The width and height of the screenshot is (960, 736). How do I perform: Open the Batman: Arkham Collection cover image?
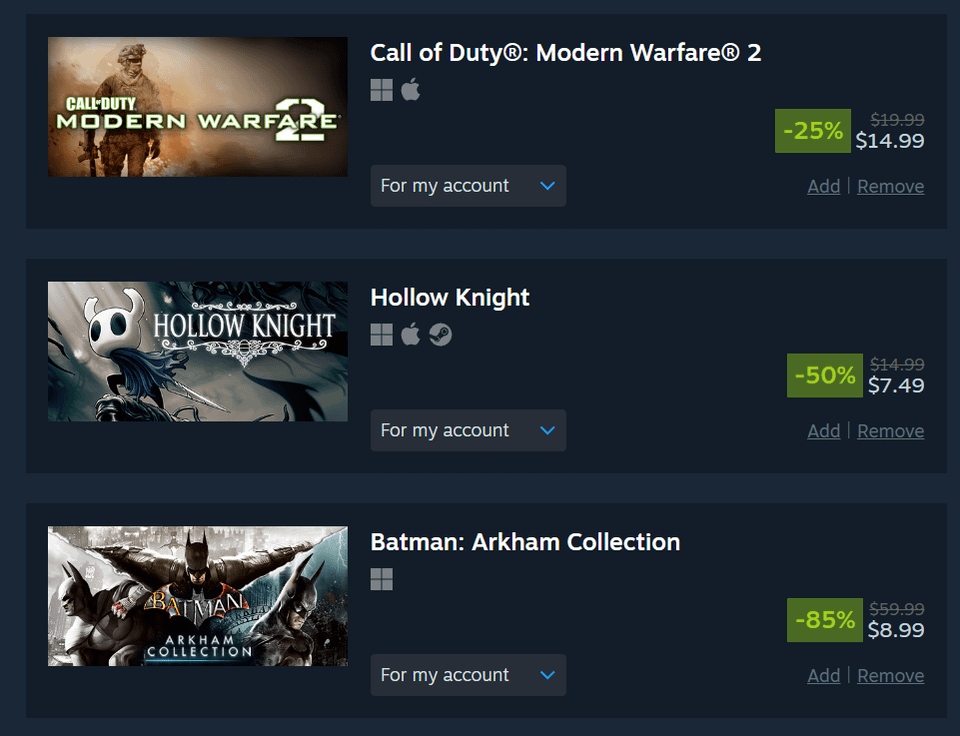pos(198,596)
